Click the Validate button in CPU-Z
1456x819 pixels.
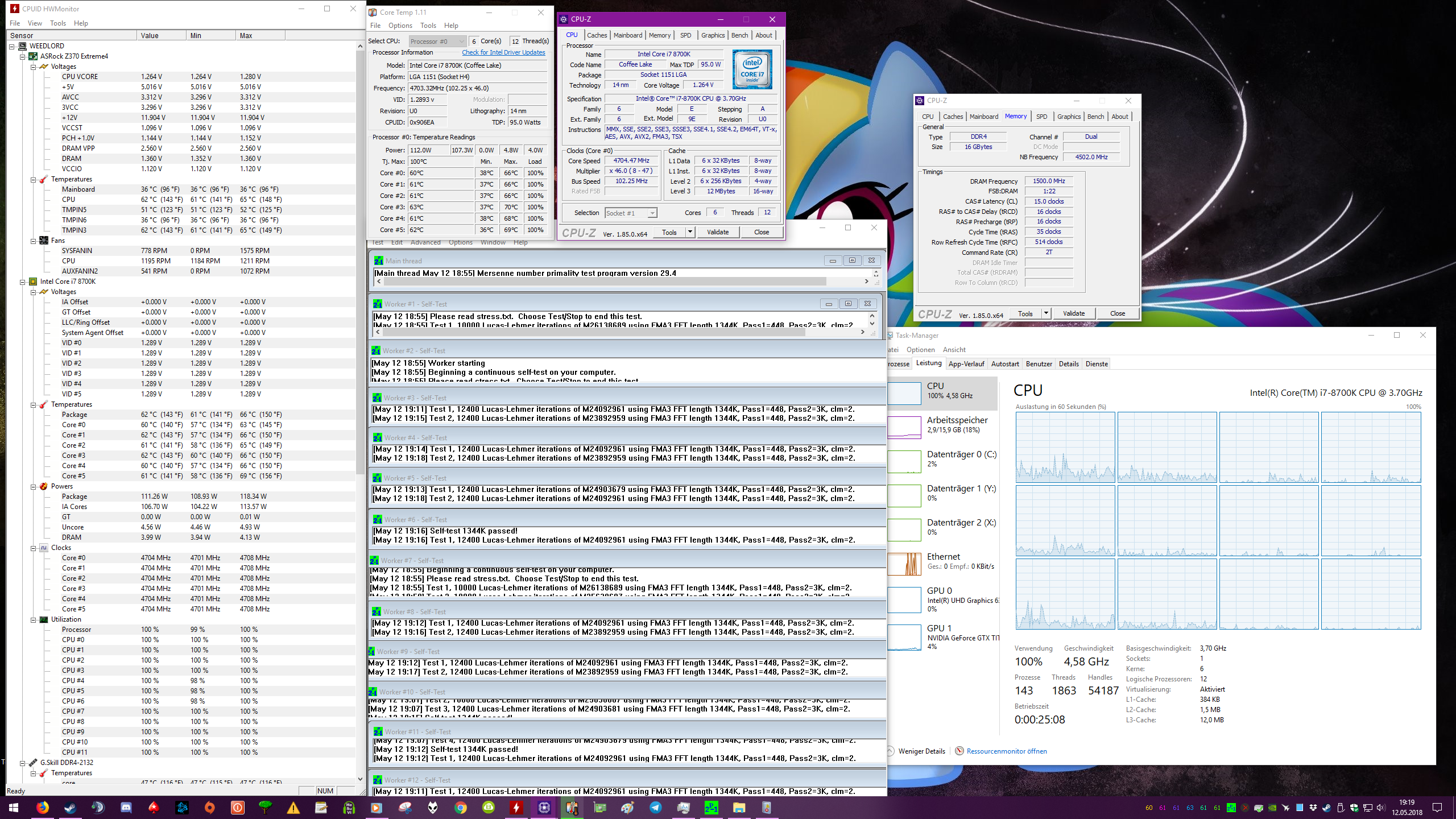tap(717, 232)
